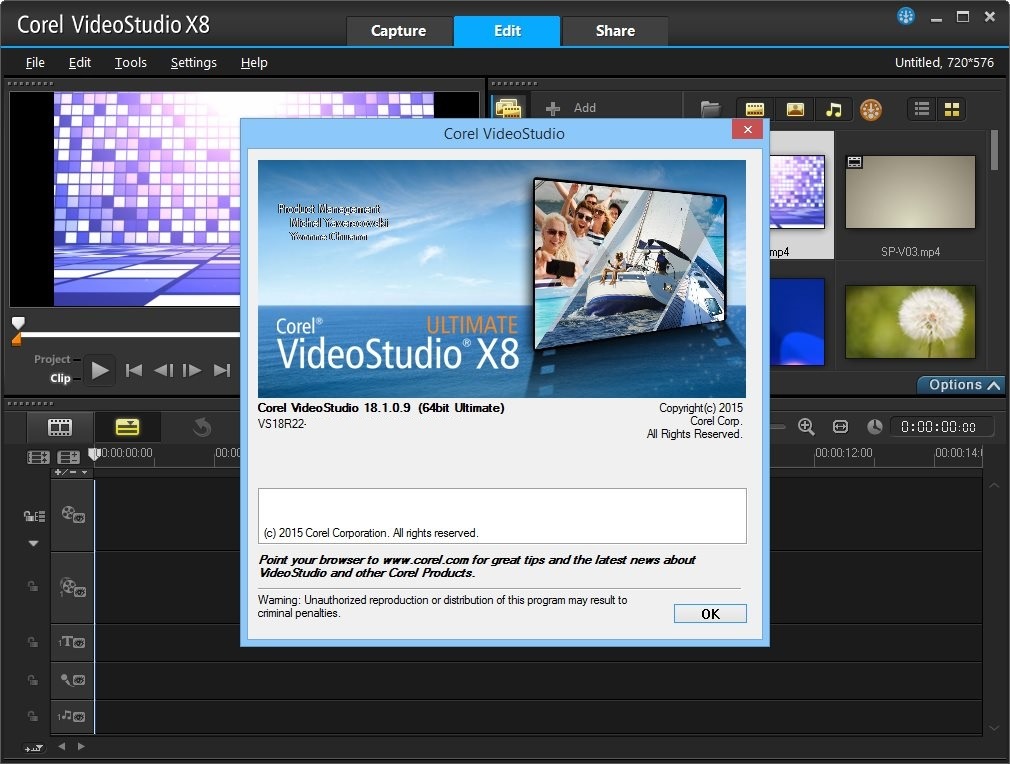Switch library to list view

[922, 109]
